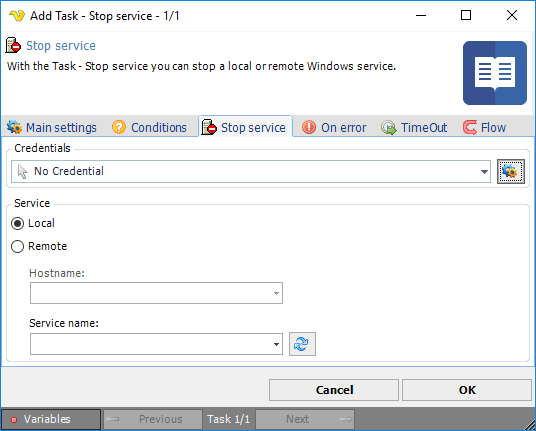Open credential manager gear button
The width and height of the screenshot is (536, 431).
click(511, 171)
